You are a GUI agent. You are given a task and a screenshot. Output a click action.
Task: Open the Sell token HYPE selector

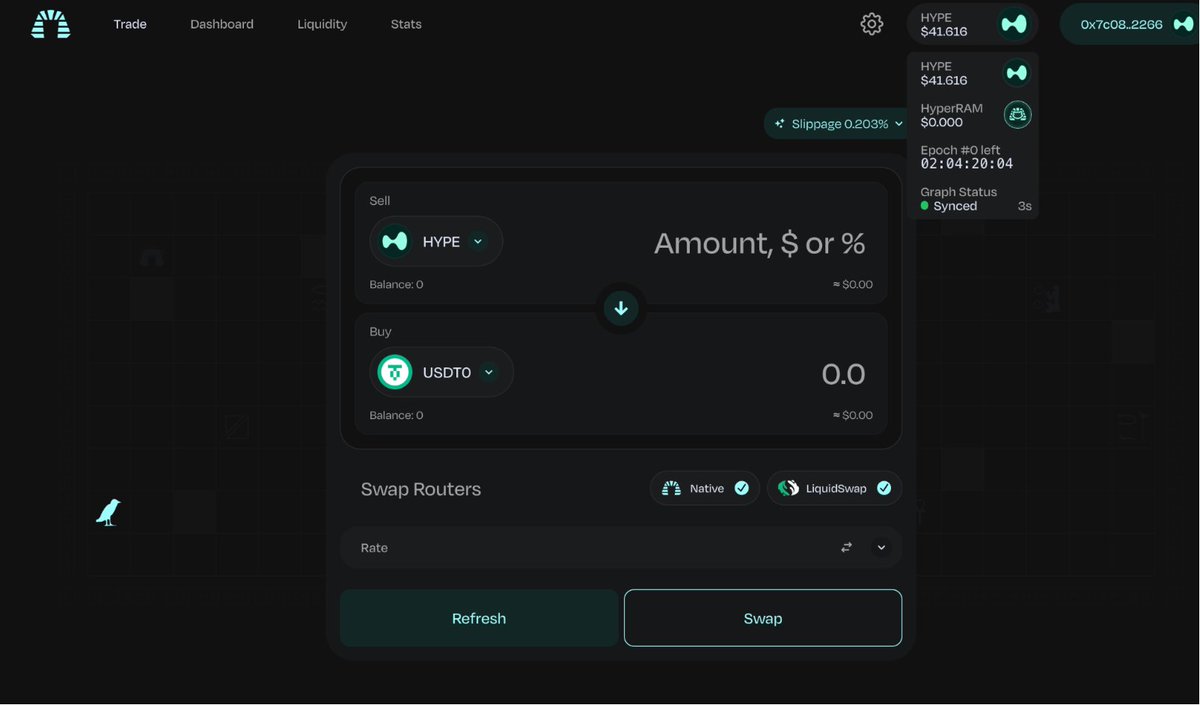pos(436,242)
